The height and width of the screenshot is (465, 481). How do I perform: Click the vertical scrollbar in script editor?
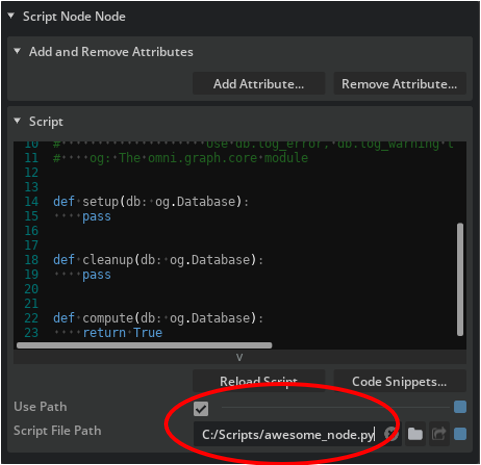460,279
